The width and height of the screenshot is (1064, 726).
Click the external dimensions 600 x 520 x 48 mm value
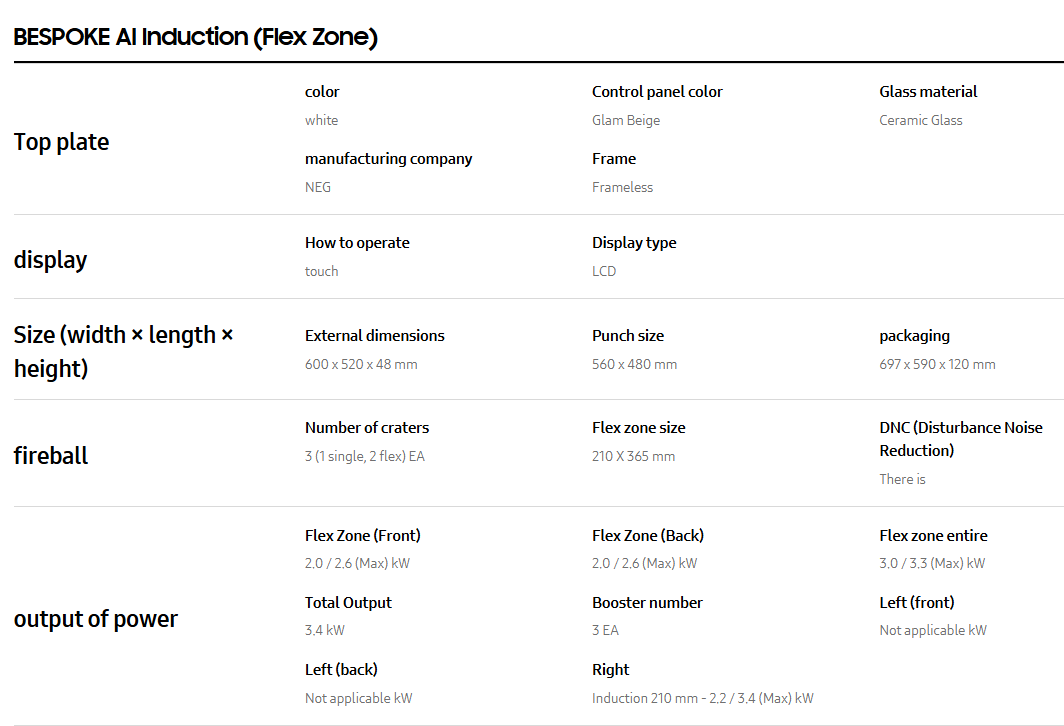click(361, 364)
